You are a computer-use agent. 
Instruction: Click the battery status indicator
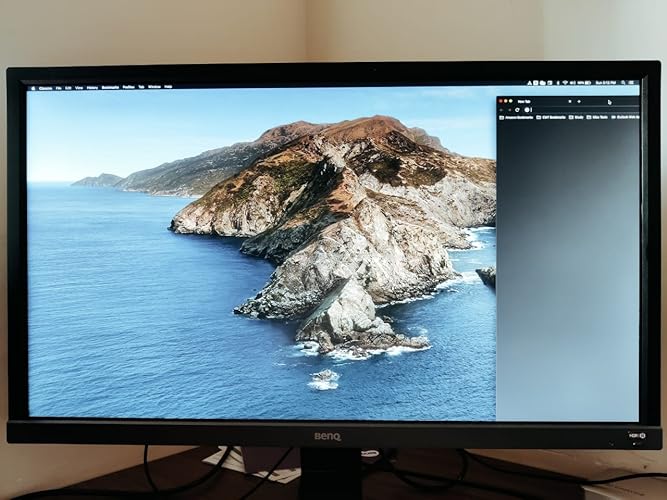pos(584,83)
